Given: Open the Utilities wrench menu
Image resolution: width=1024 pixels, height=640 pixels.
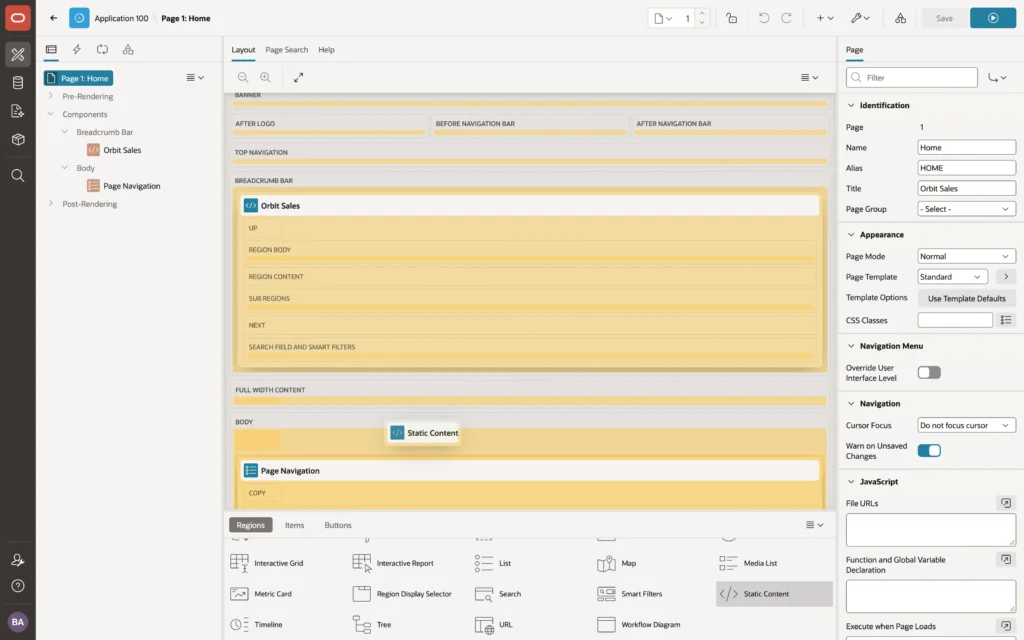Looking at the screenshot, I should click(860, 18).
